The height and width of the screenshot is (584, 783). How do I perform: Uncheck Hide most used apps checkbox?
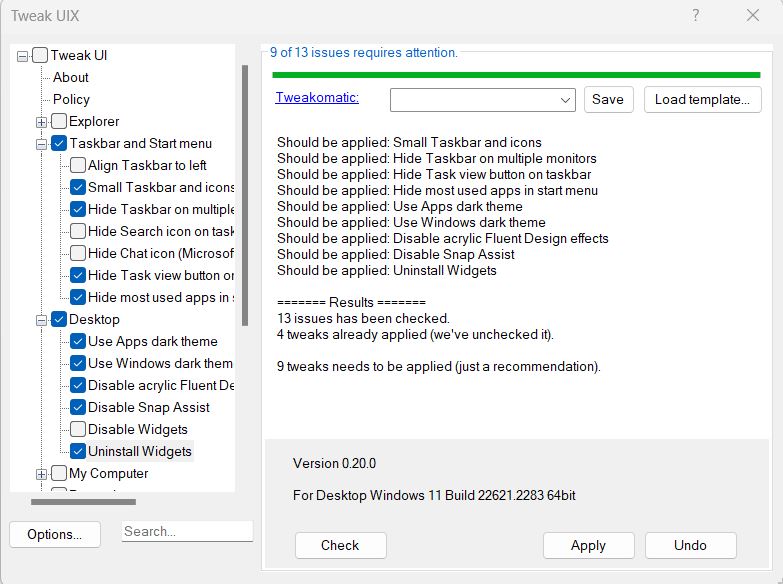(78, 297)
